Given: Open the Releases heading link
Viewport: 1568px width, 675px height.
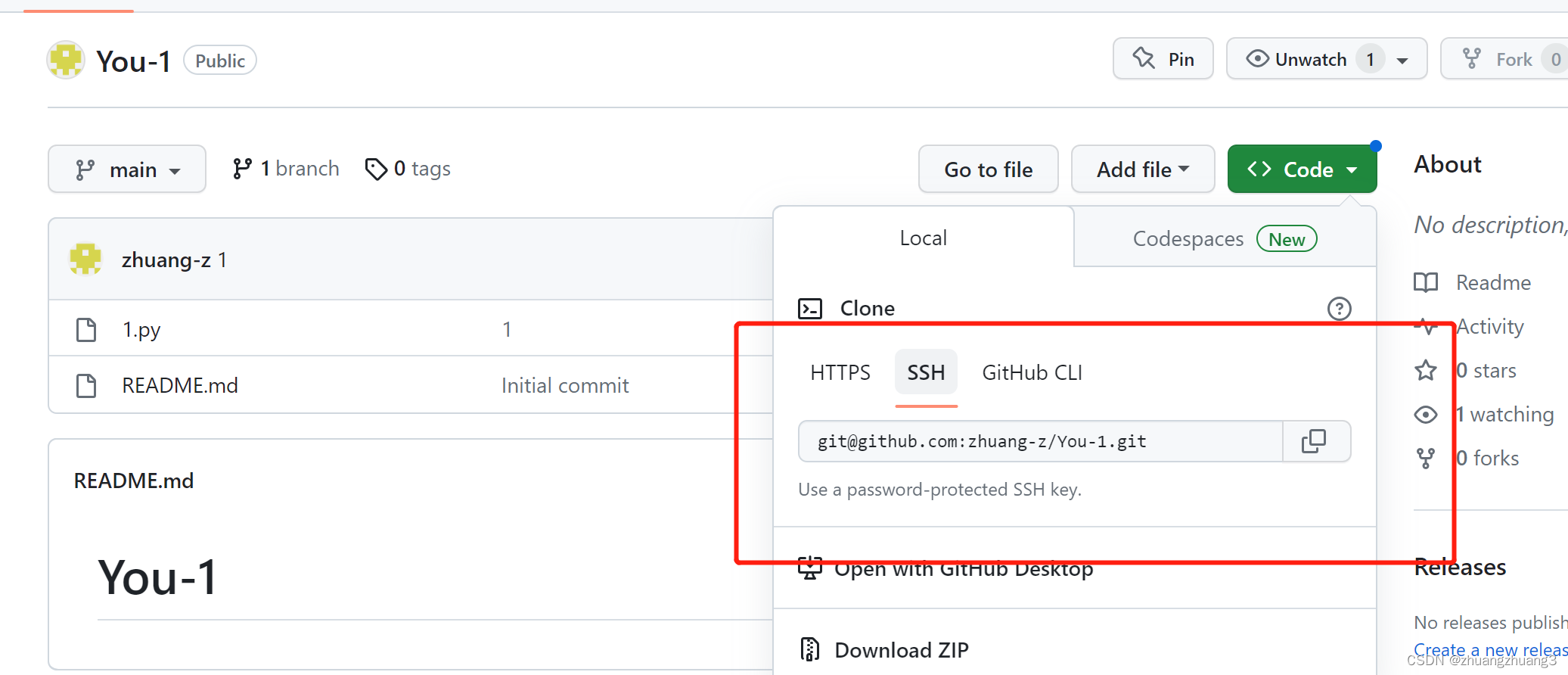Looking at the screenshot, I should (1460, 567).
